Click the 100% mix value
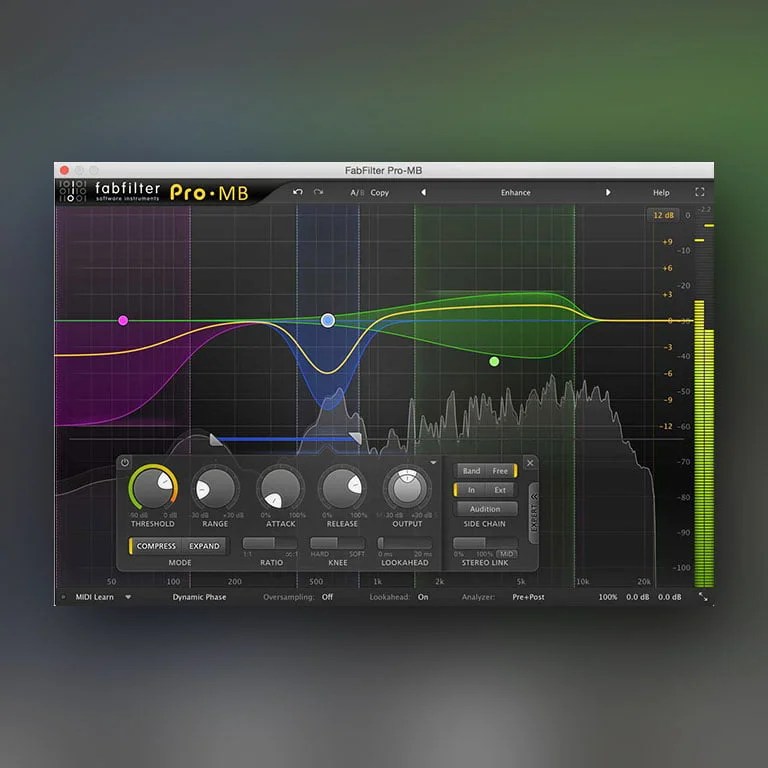Screen dimensions: 768x768 coord(607,597)
